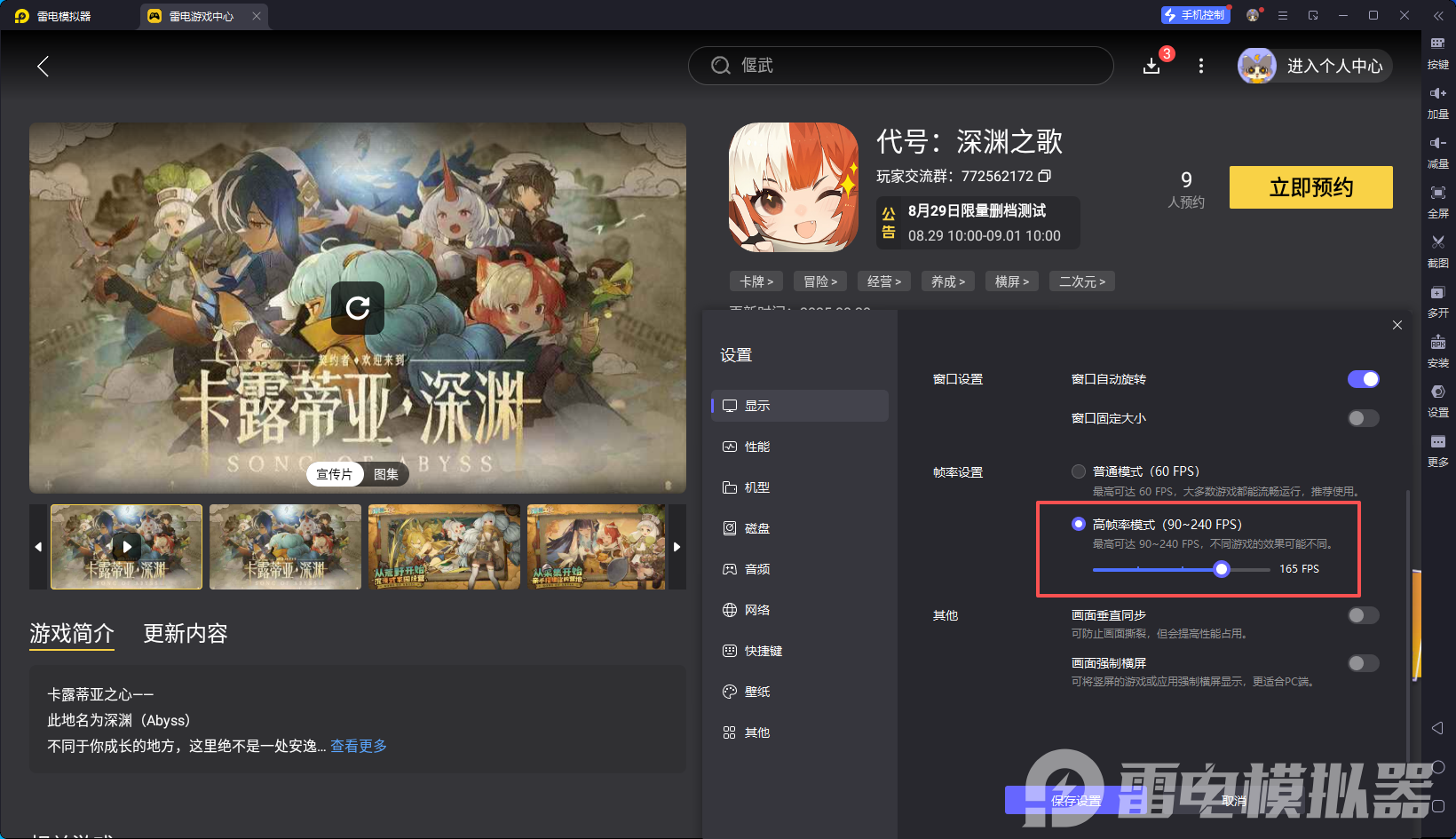Enable the 画面垂直同步 switch
This screenshot has width=1456, height=839.
tap(1364, 615)
